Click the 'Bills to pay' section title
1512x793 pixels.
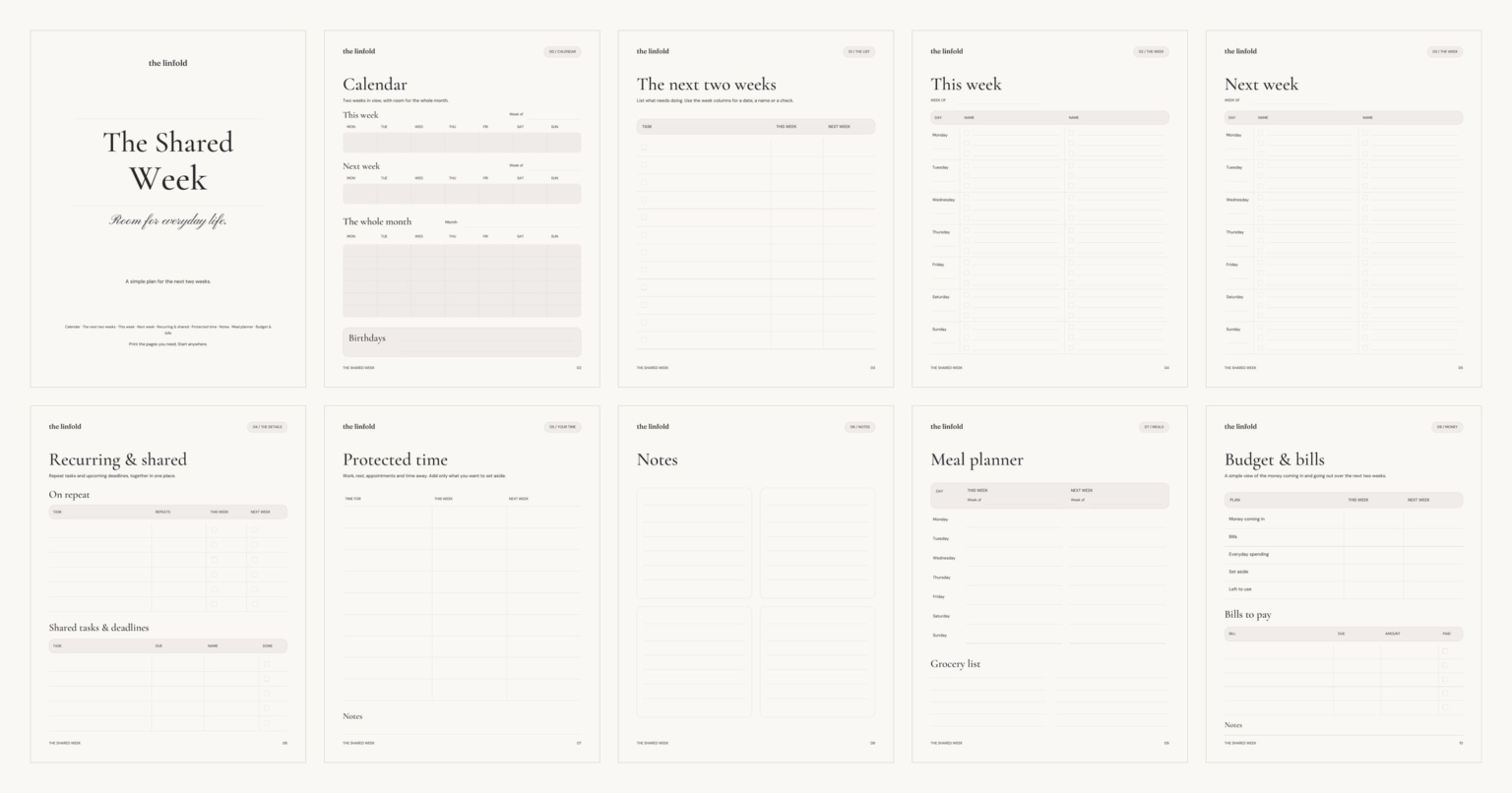1248,615
